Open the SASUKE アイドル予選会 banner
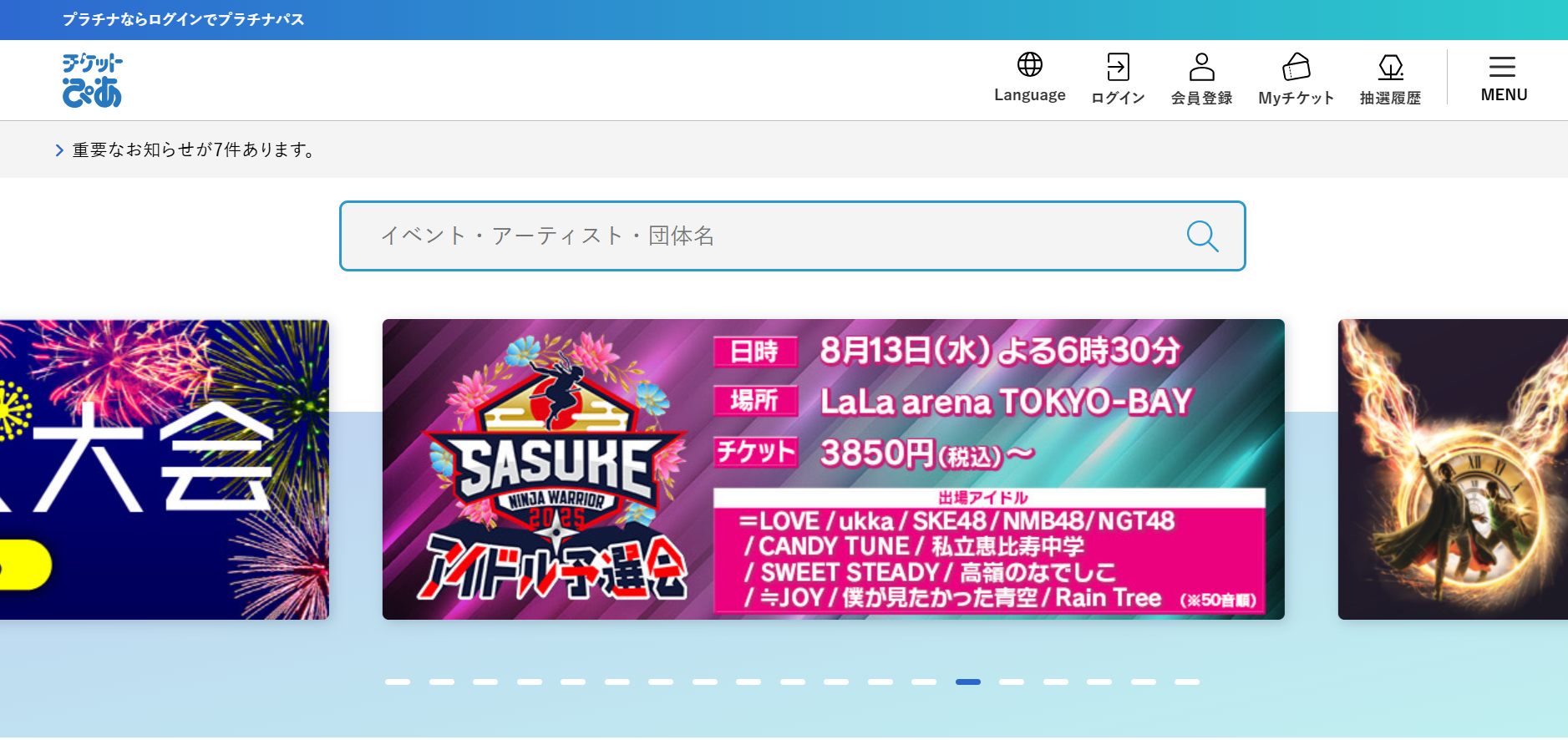The width and height of the screenshot is (1568, 740). [x=833, y=469]
